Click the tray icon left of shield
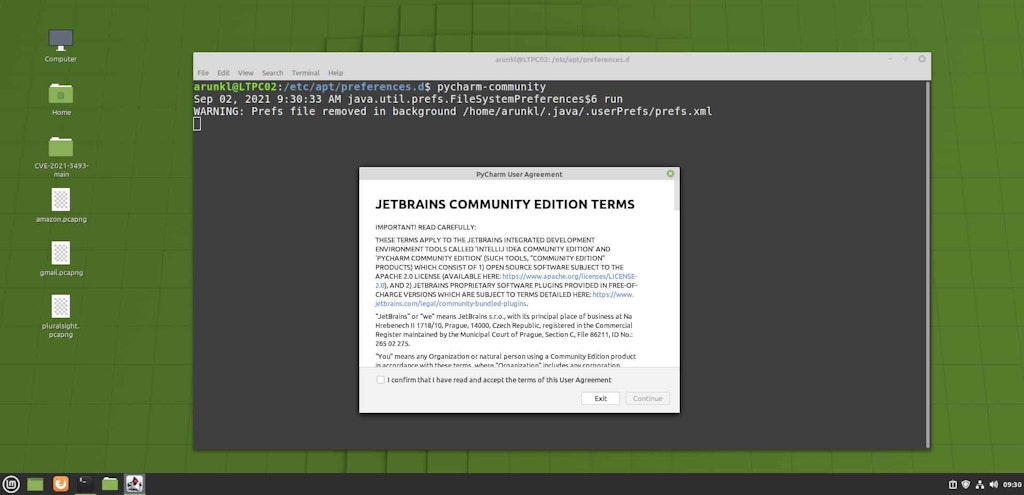The height and width of the screenshot is (495, 1024). [x=952, y=485]
